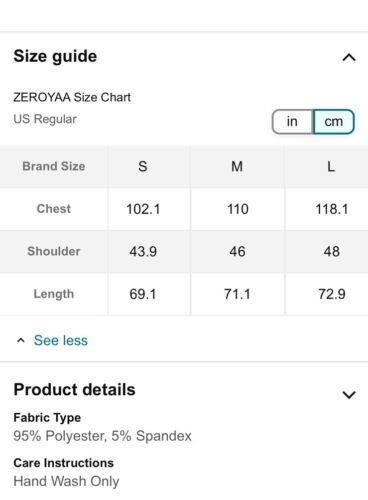368x500 pixels.
Task: Click the Length row label
Action: coord(54,294)
